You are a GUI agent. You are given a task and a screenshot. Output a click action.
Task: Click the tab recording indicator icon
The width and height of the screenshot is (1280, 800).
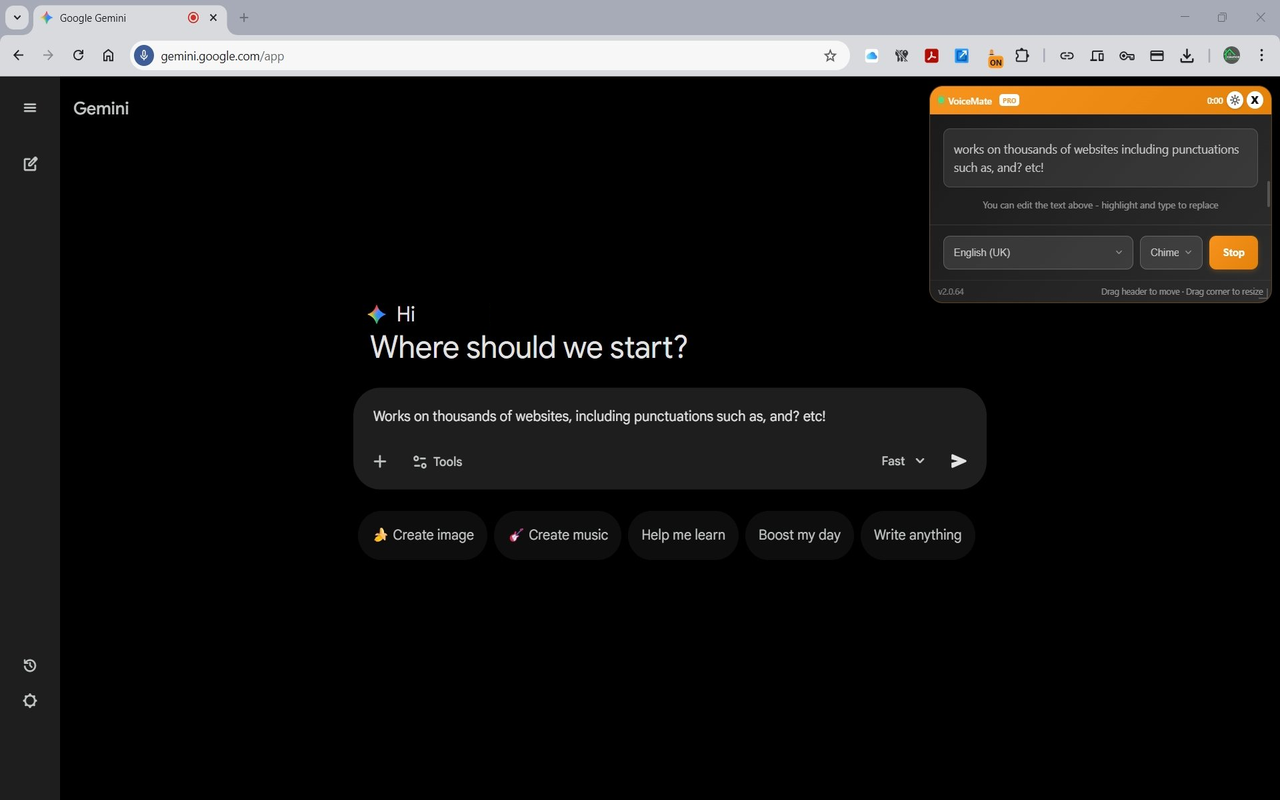(193, 18)
